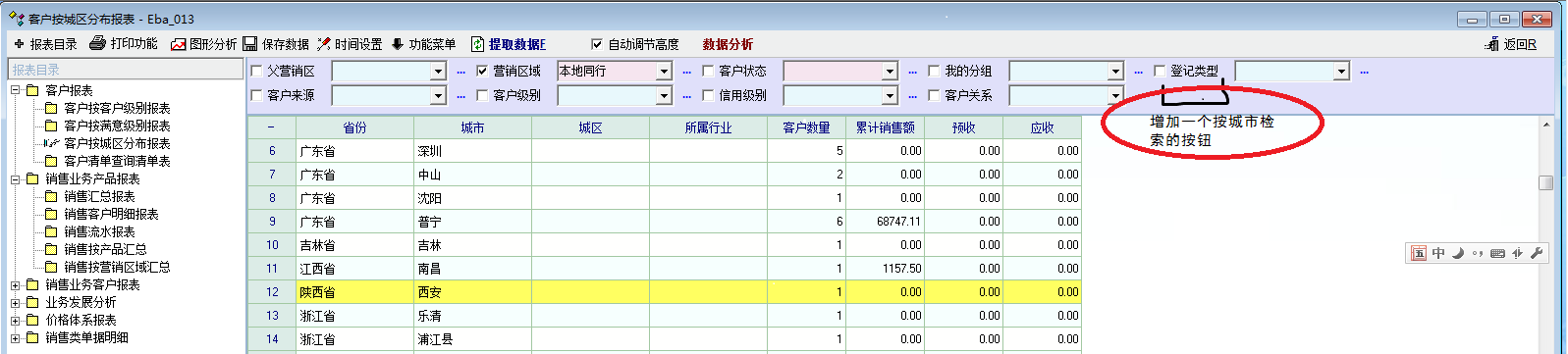Open 数据分析 menu item
Viewport: 1568px width, 354px height.
(x=728, y=44)
